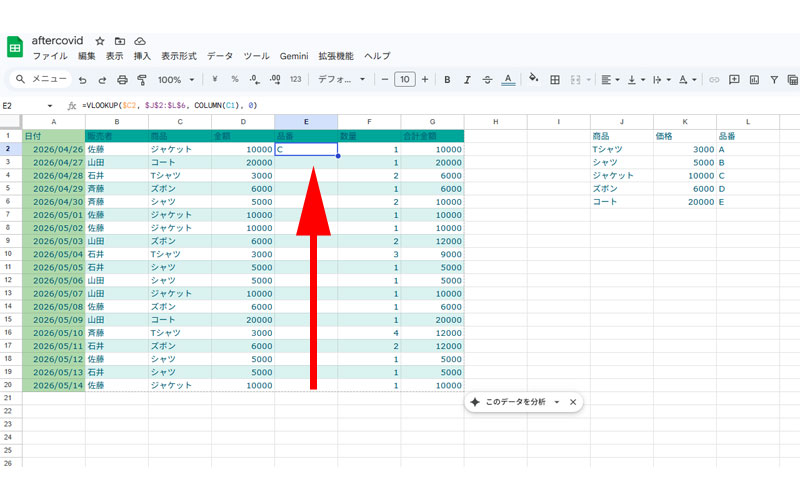Click the merge cells icon
Viewport: 800px width, 500px height.
tap(576, 80)
